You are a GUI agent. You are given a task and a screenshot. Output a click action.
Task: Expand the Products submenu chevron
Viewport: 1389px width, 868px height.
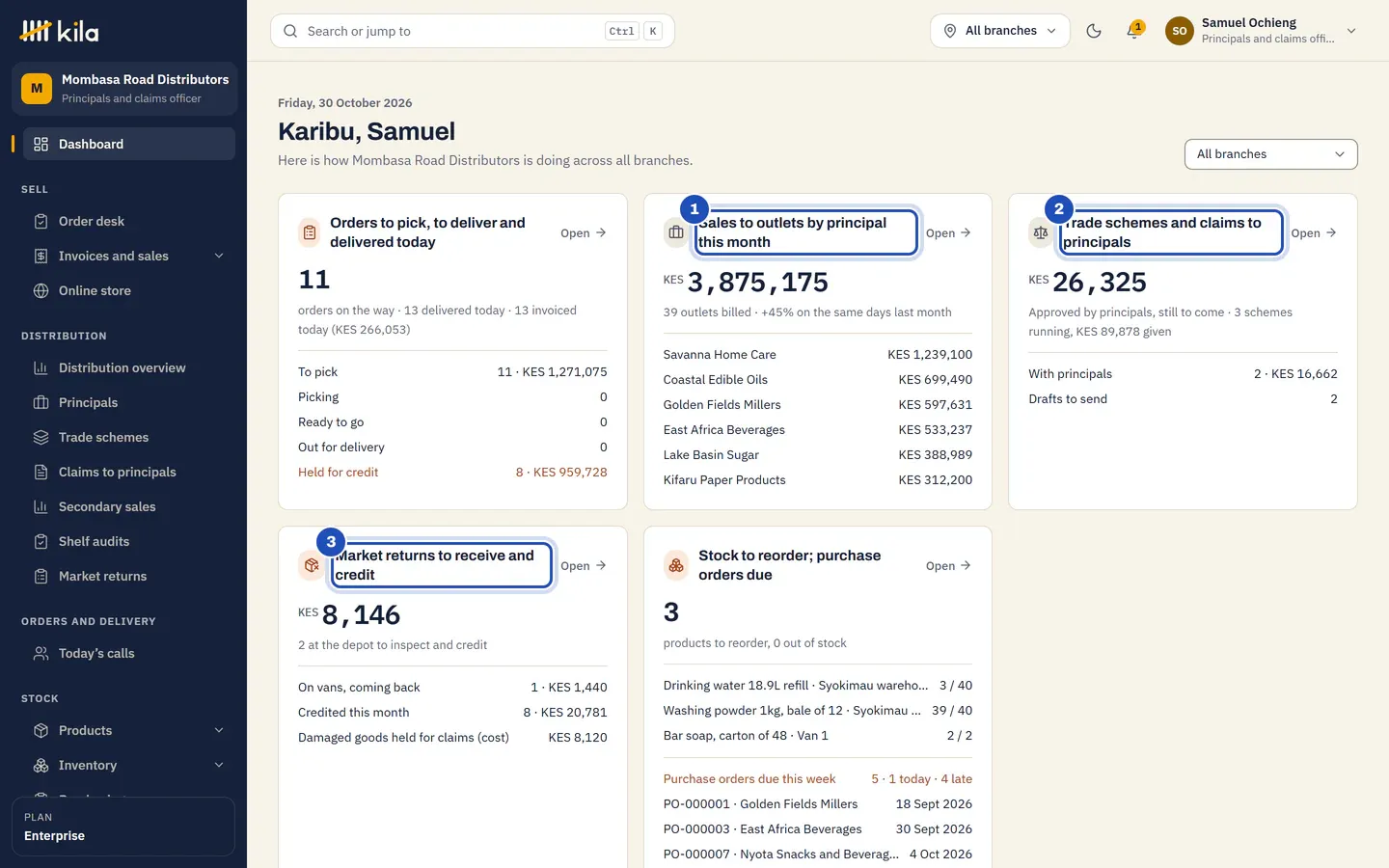219,730
